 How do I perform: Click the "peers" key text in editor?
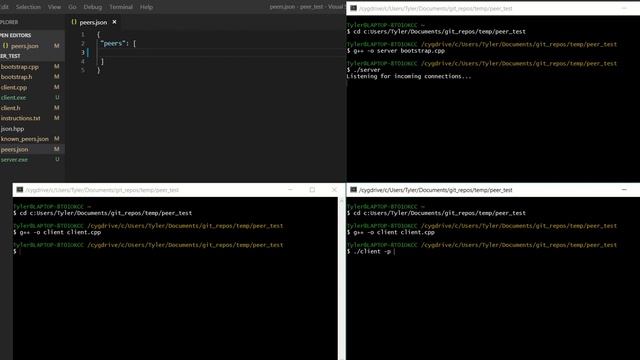(114, 43)
